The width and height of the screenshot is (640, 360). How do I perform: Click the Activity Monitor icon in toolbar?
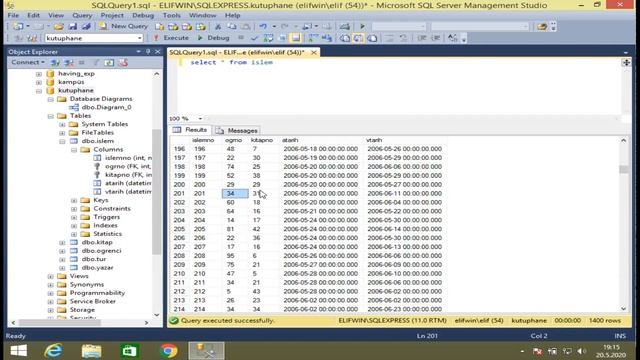tap(345, 27)
